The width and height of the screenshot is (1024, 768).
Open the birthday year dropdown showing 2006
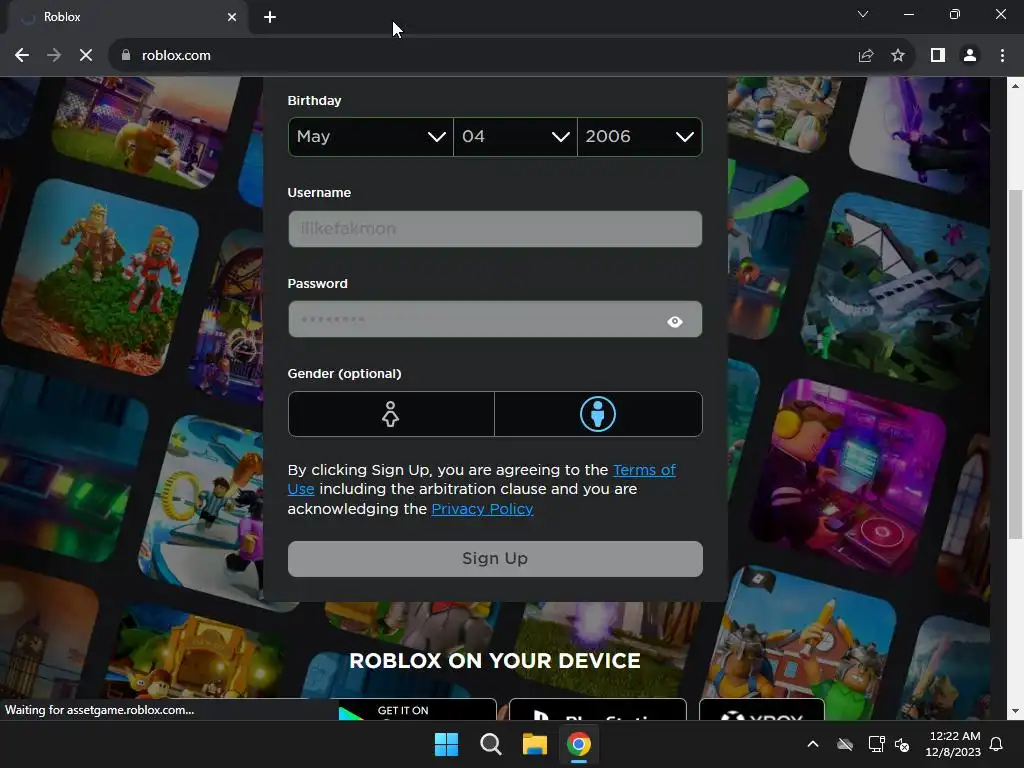pyautogui.click(x=639, y=136)
